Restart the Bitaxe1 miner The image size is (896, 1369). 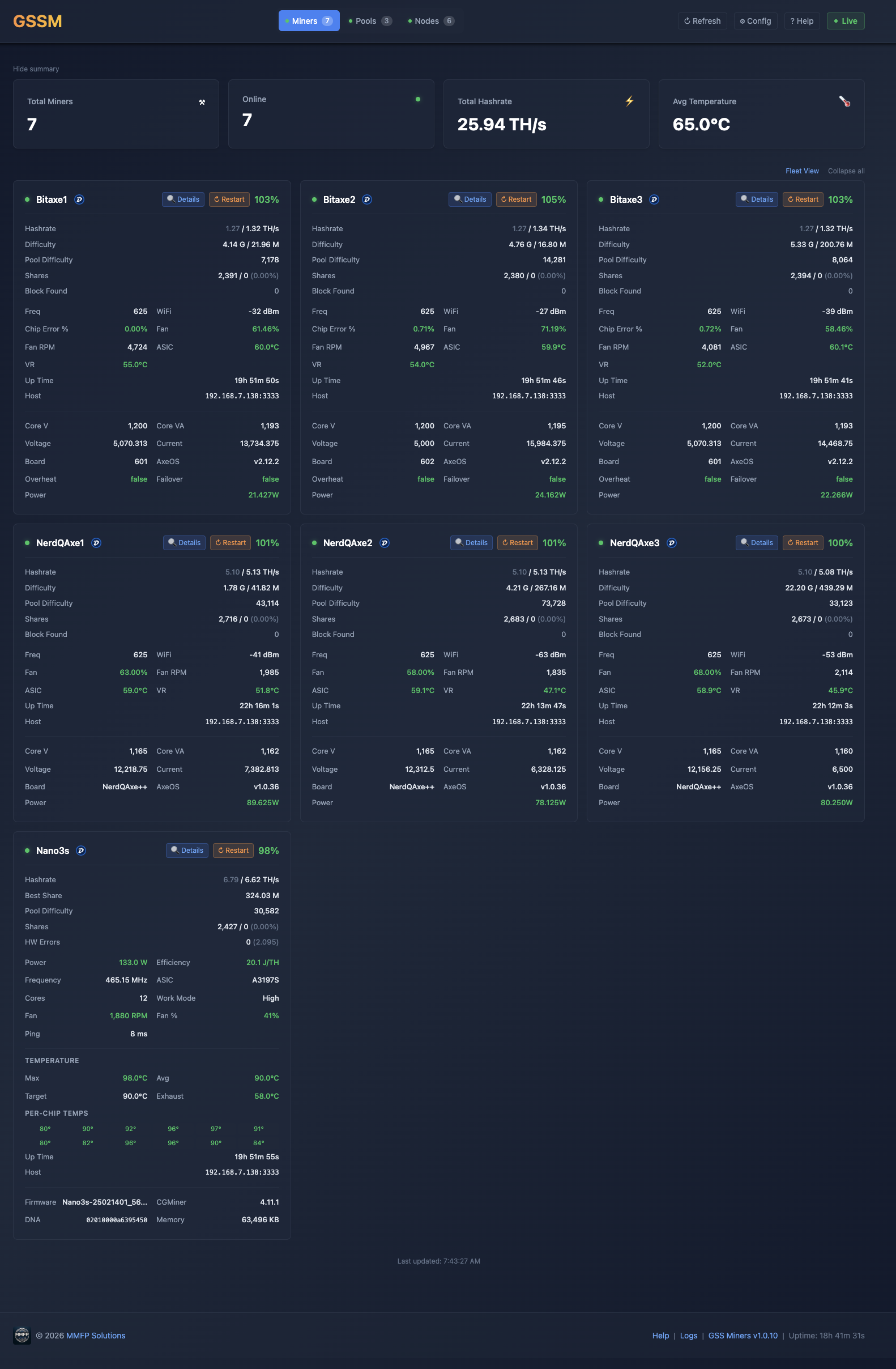(x=229, y=199)
